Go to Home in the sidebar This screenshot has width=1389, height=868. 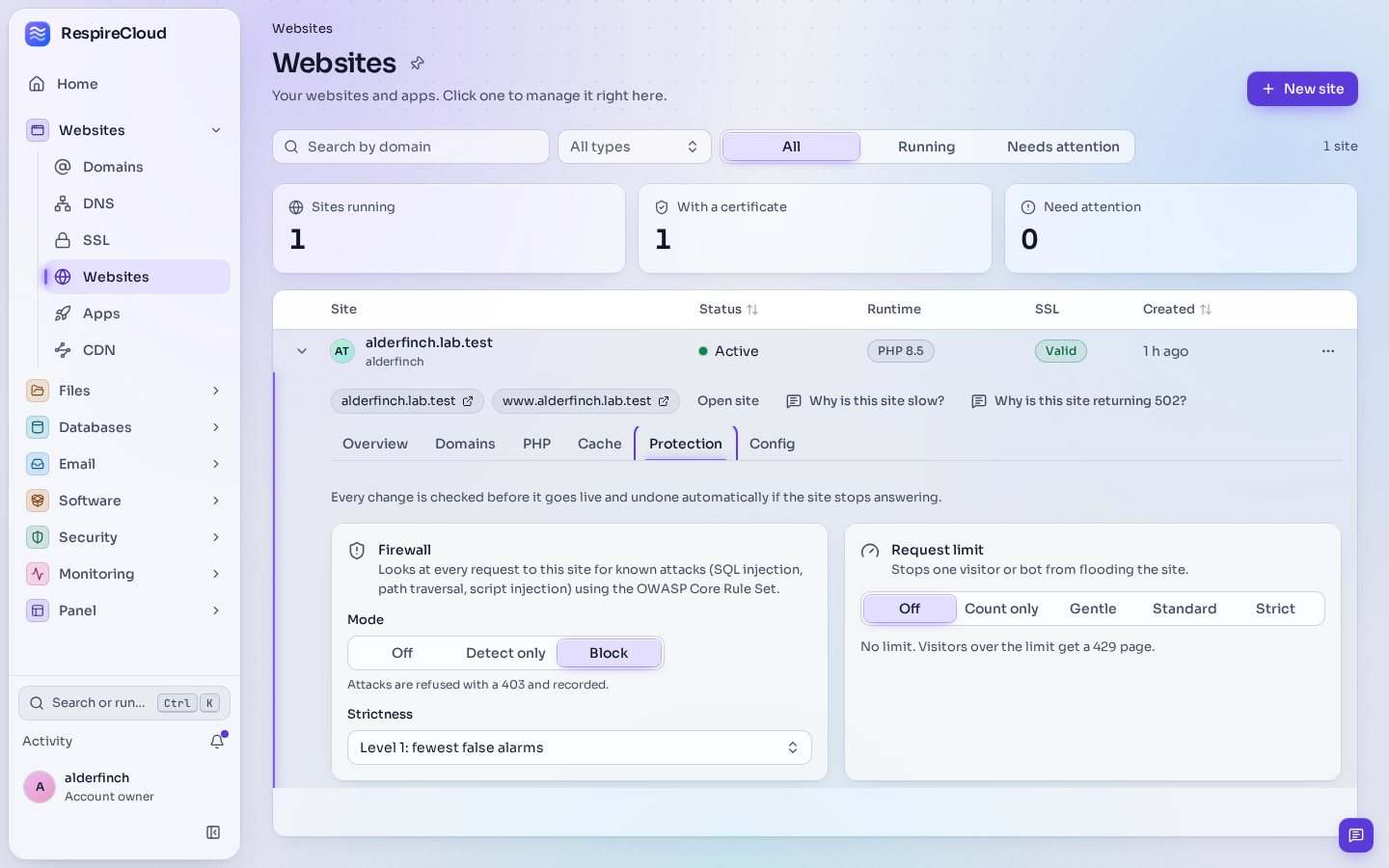tap(124, 84)
